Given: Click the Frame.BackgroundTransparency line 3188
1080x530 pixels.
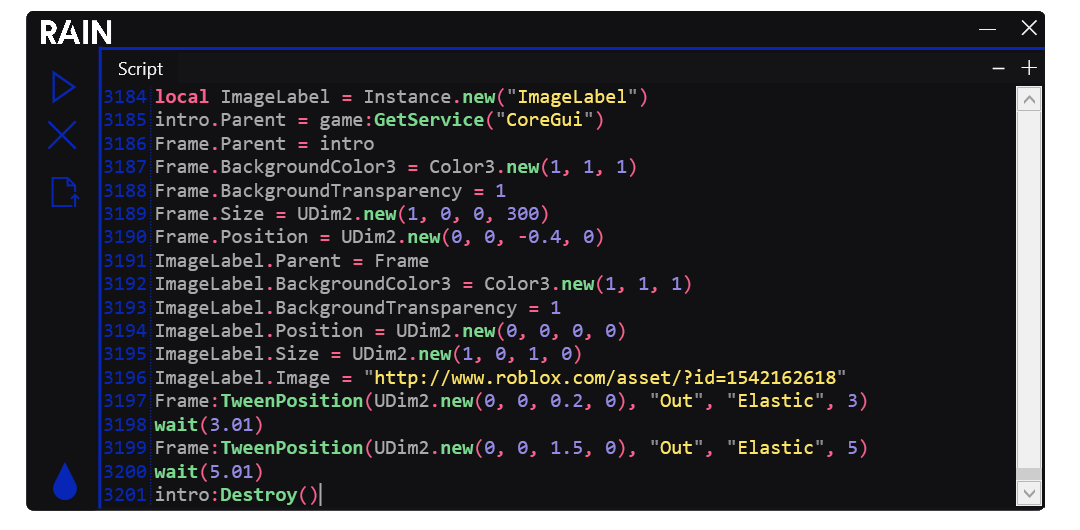Looking at the screenshot, I should click(x=330, y=190).
